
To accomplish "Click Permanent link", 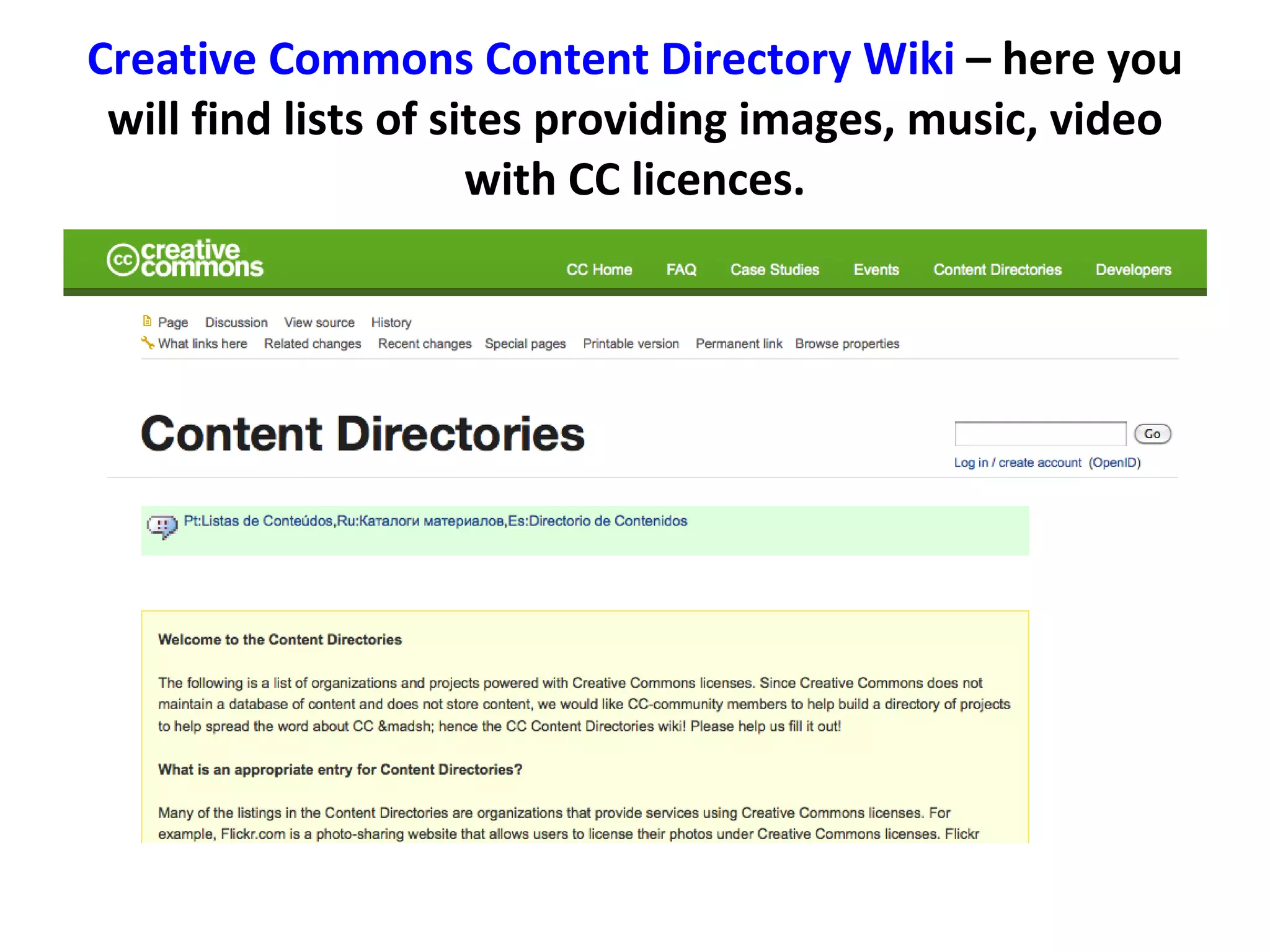I will 739,343.
